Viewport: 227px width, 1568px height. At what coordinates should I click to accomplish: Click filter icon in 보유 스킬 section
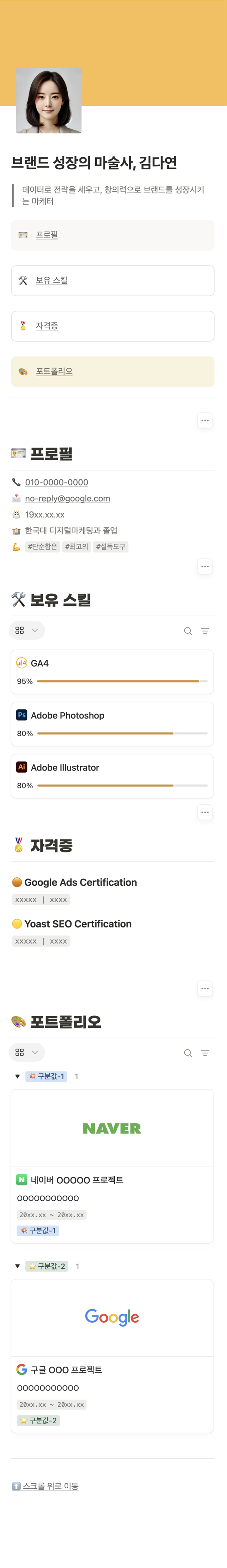pos(205,631)
